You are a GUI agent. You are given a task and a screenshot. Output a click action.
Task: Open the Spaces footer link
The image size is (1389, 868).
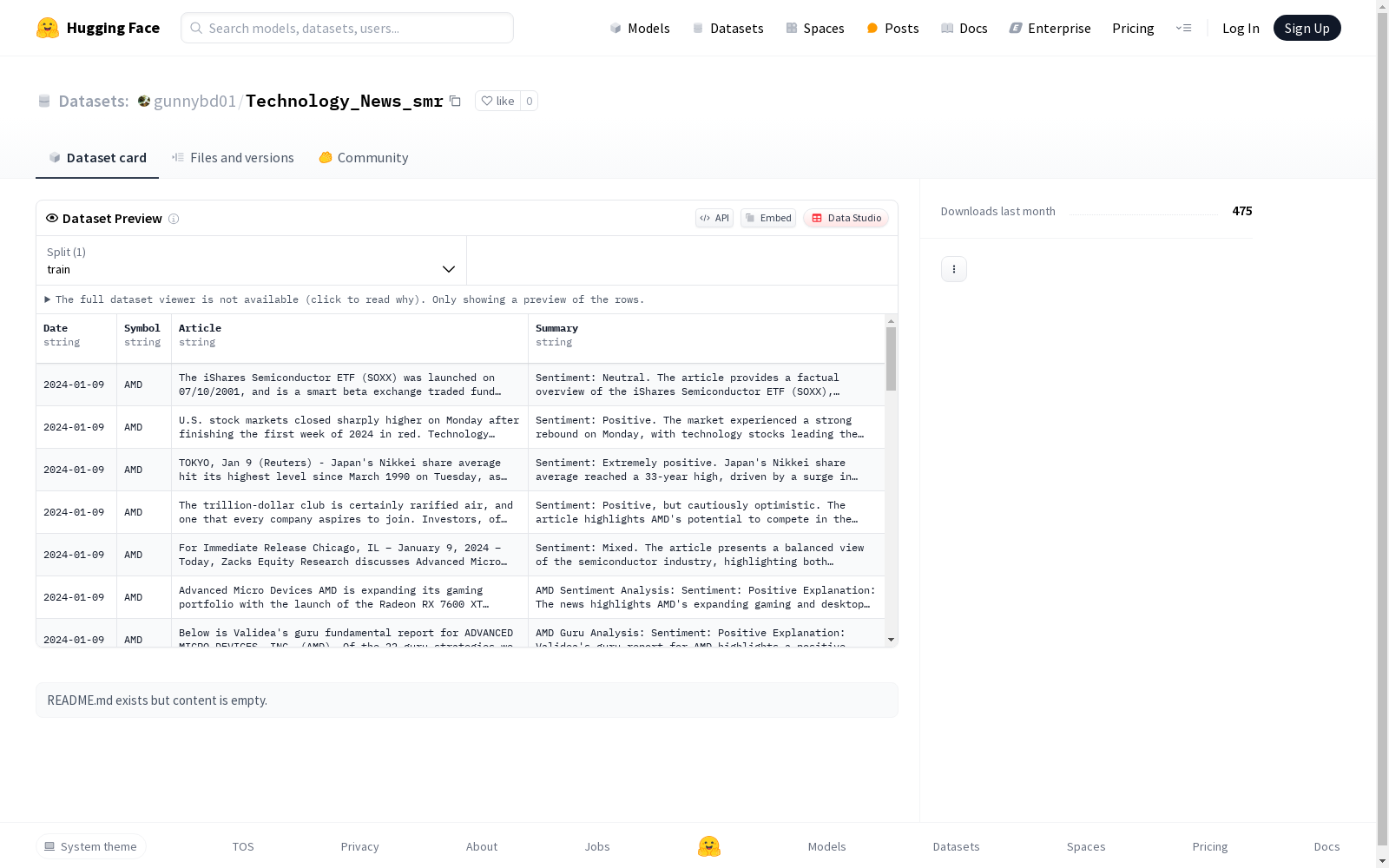(x=1086, y=846)
